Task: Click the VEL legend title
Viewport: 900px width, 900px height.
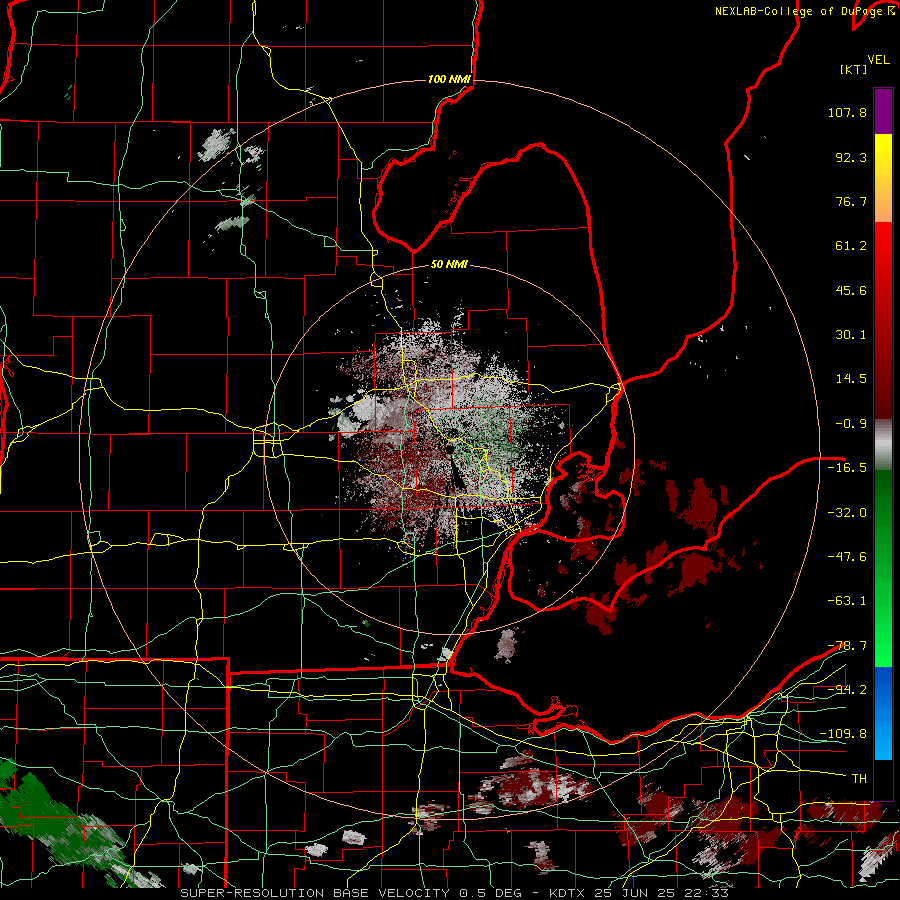Action: pos(878,60)
